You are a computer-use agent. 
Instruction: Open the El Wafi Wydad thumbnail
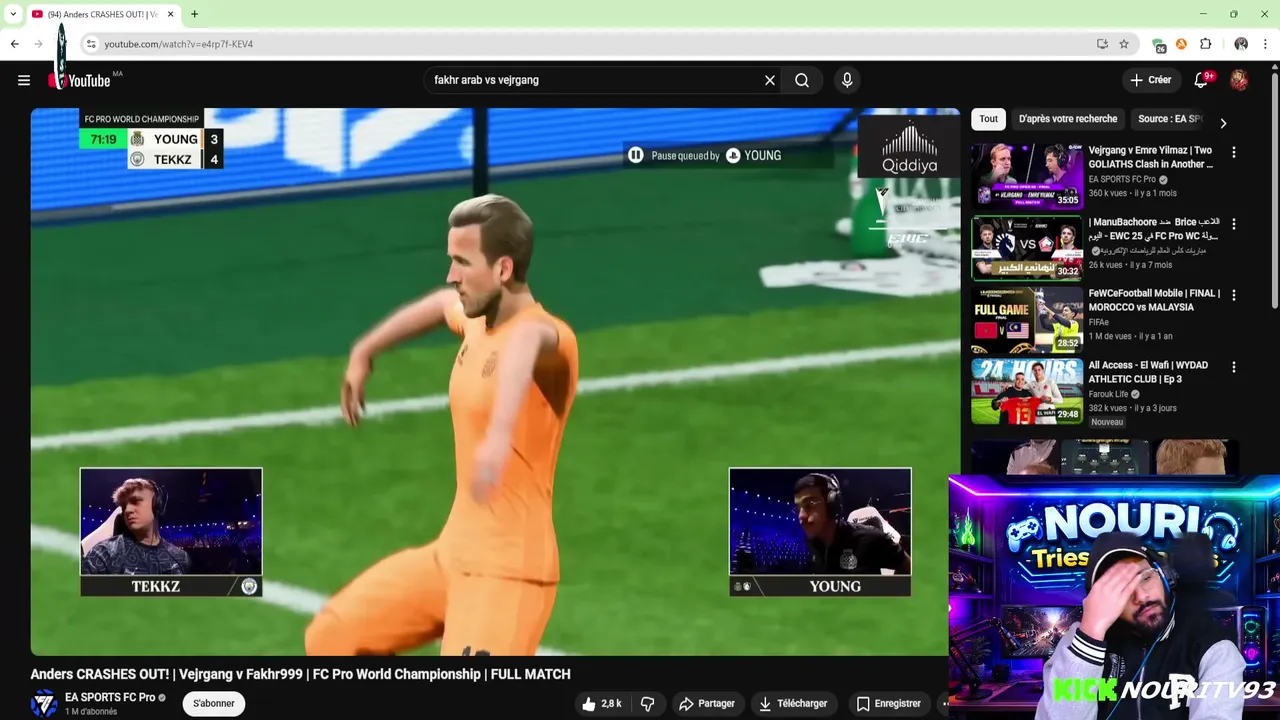tap(1027, 392)
